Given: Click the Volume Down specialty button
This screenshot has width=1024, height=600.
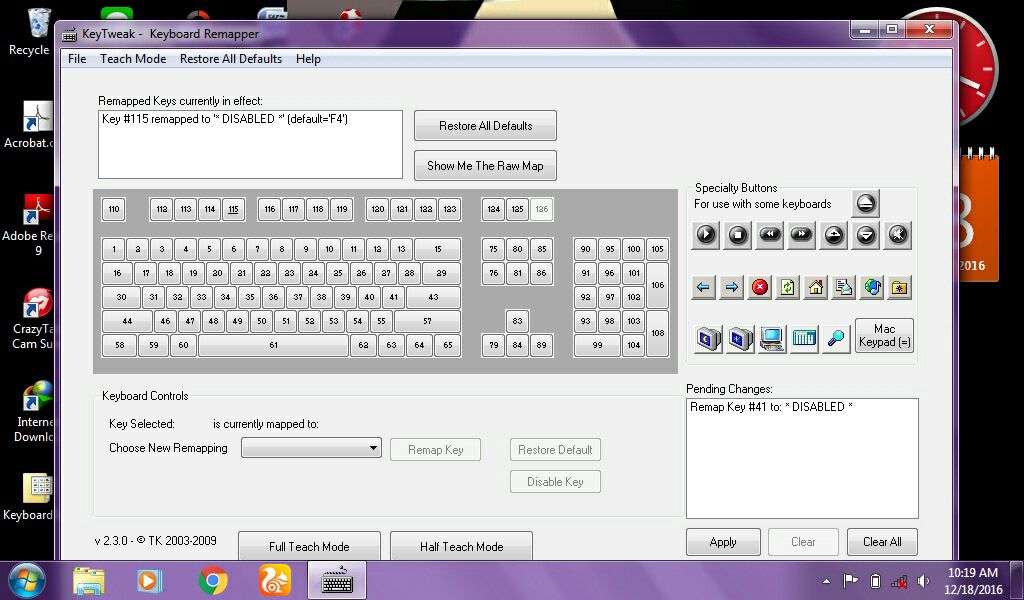Looking at the screenshot, I should pyautogui.click(x=866, y=234).
